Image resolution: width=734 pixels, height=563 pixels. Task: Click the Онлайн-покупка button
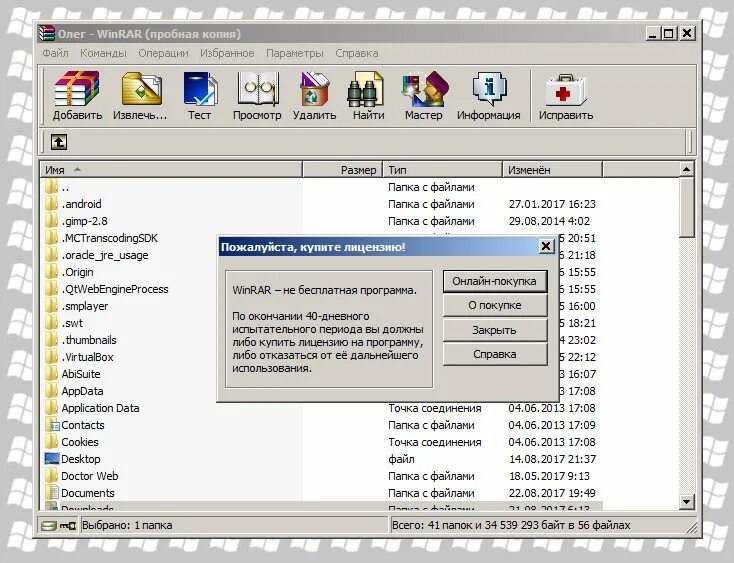coord(495,281)
